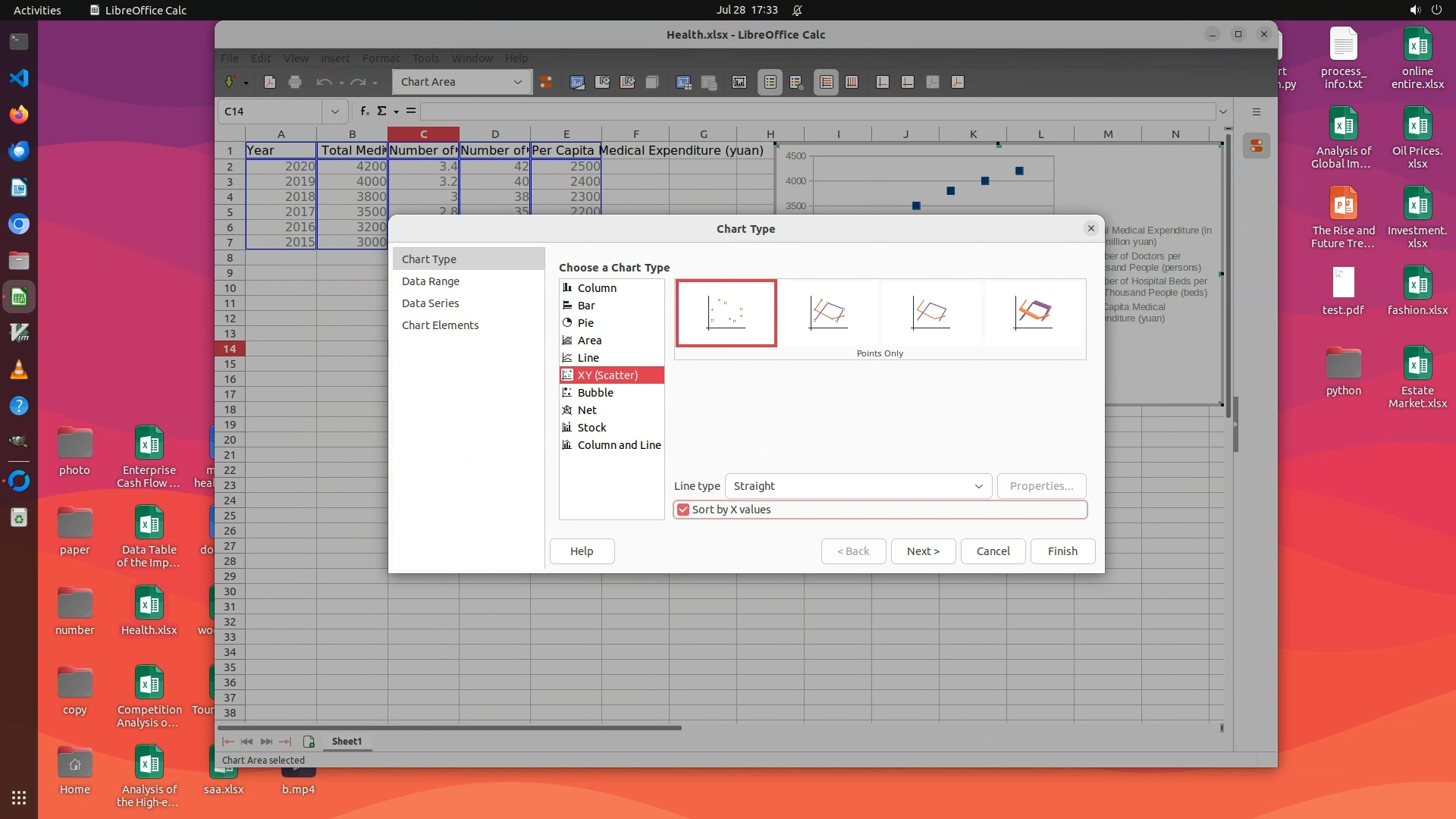The width and height of the screenshot is (1456, 819).
Task: Click the formula input line field
Action: click(x=817, y=111)
